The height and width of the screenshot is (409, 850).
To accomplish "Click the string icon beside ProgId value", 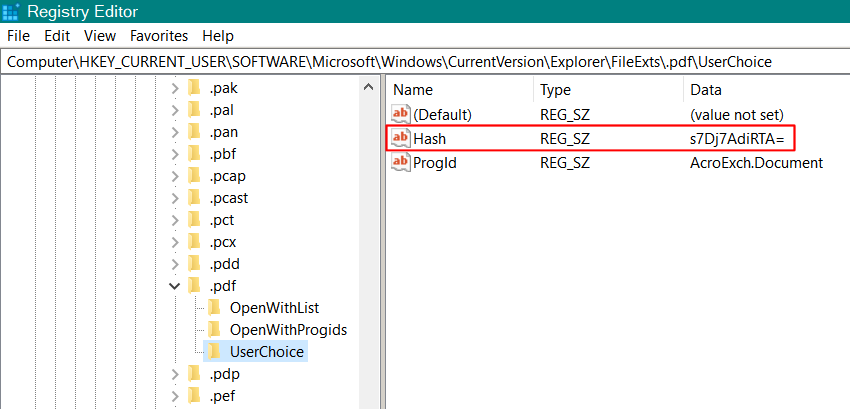I will (x=401, y=162).
